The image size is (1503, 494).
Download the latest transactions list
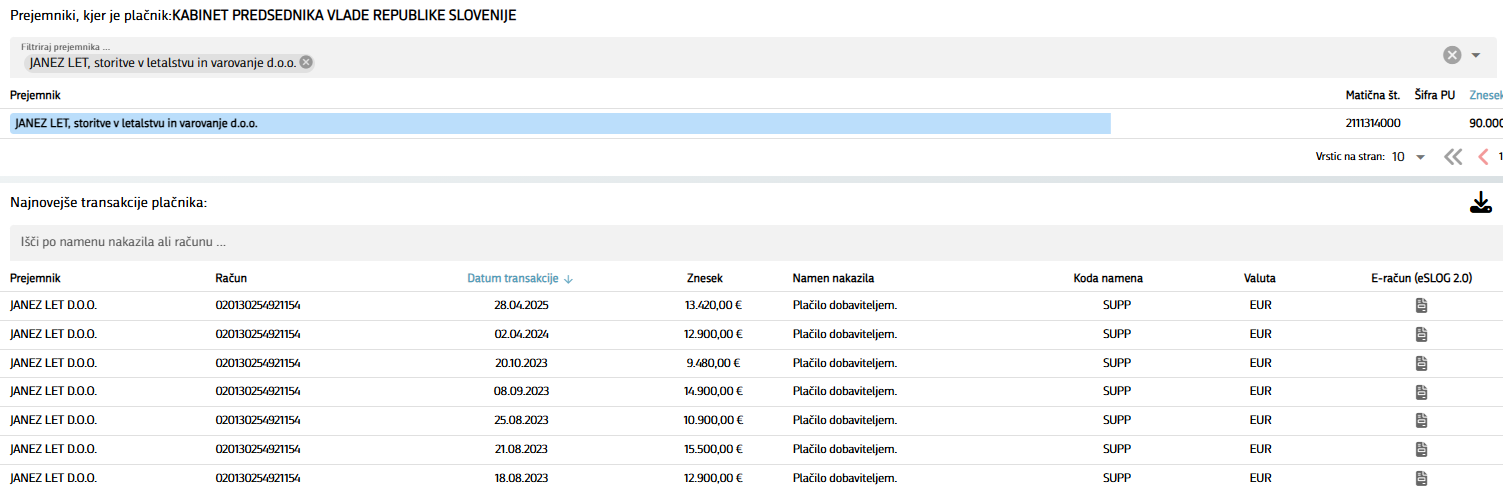1481,203
